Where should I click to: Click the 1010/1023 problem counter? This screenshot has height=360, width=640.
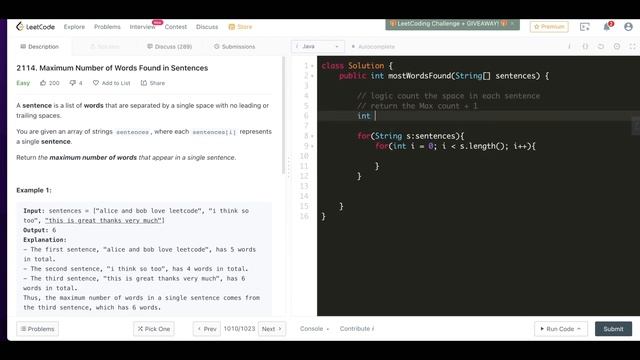(239, 329)
